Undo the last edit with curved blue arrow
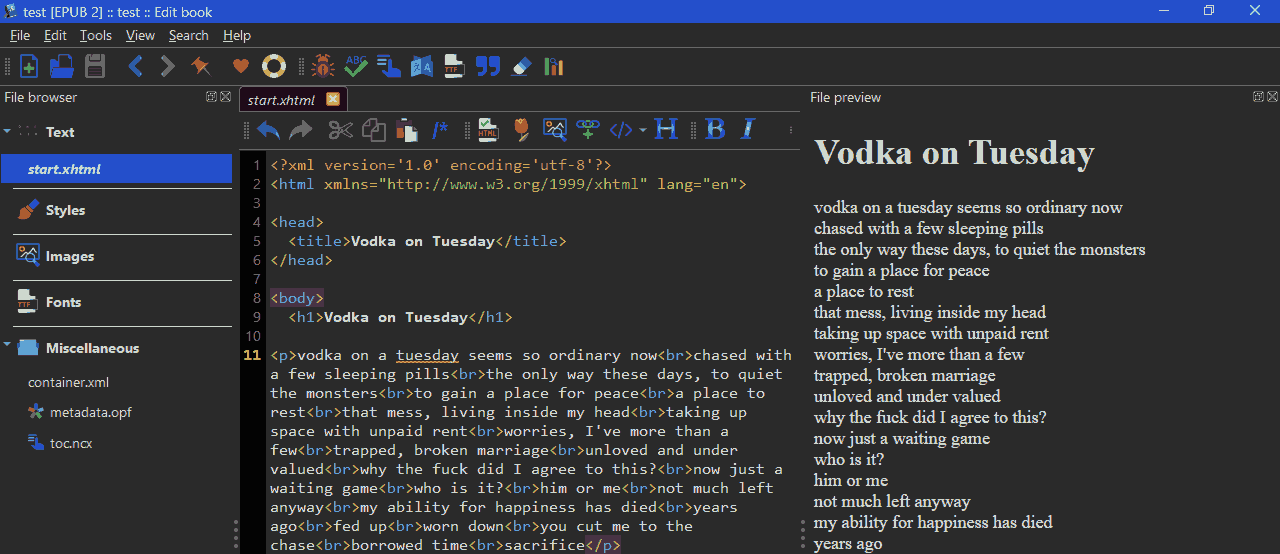Image resolution: width=1280 pixels, height=554 pixels. coord(268,129)
